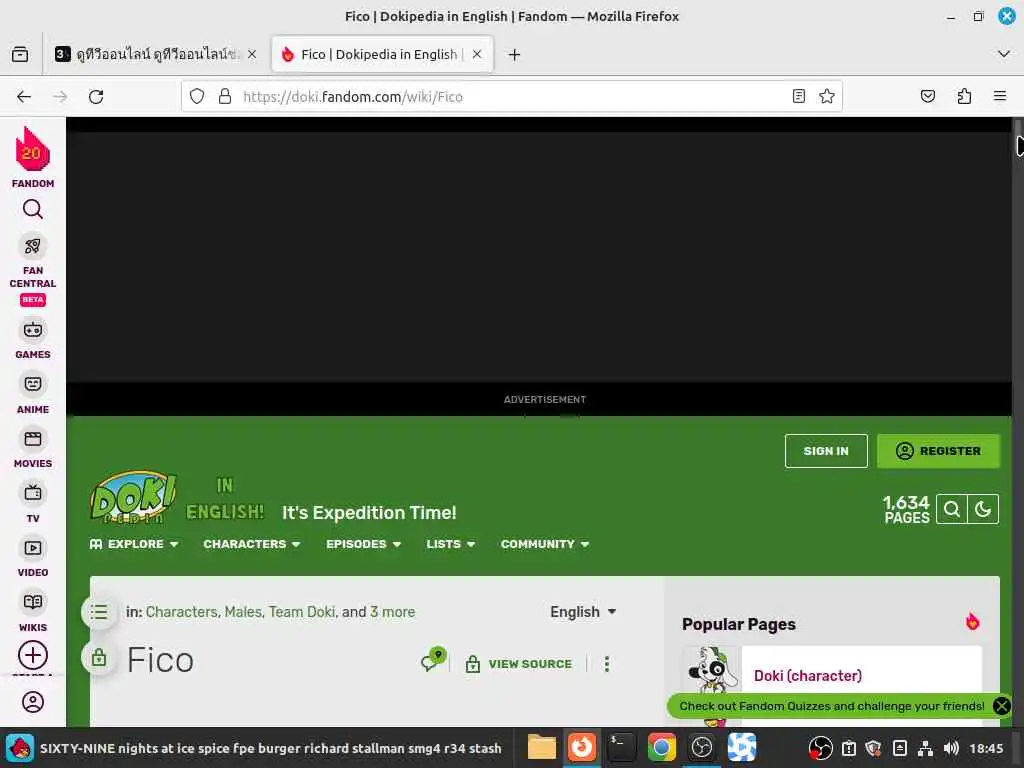The height and width of the screenshot is (768, 1024).
Task: Expand the Characters dropdown menu
Action: tap(251, 544)
